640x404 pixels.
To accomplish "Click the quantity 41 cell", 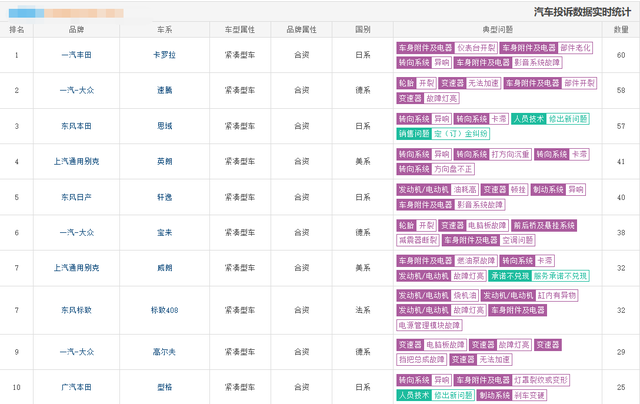I will click(621, 162).
